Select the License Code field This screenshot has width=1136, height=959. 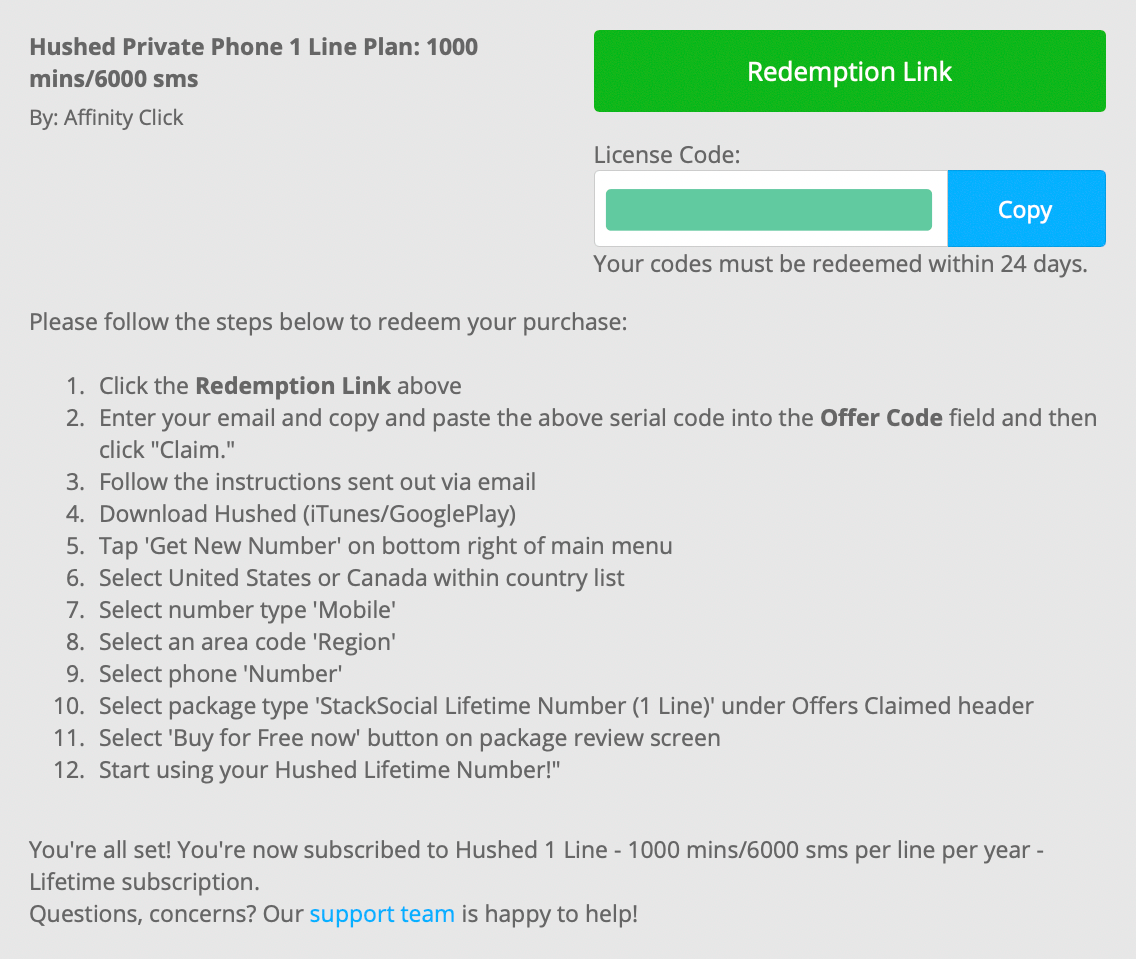tap(771, 209)
